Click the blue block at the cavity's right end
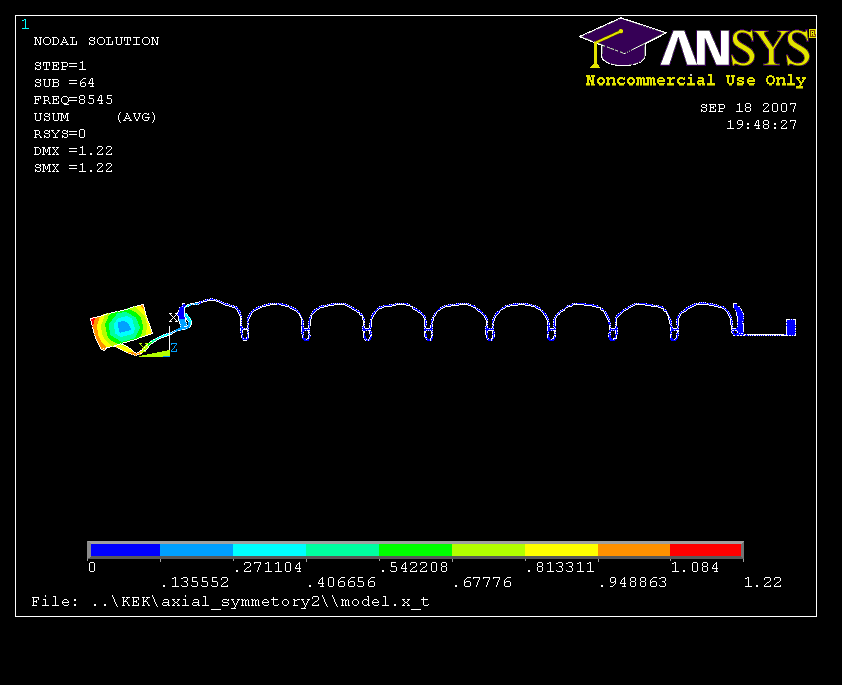The image size is (842, 685). (x=790, y=327)
